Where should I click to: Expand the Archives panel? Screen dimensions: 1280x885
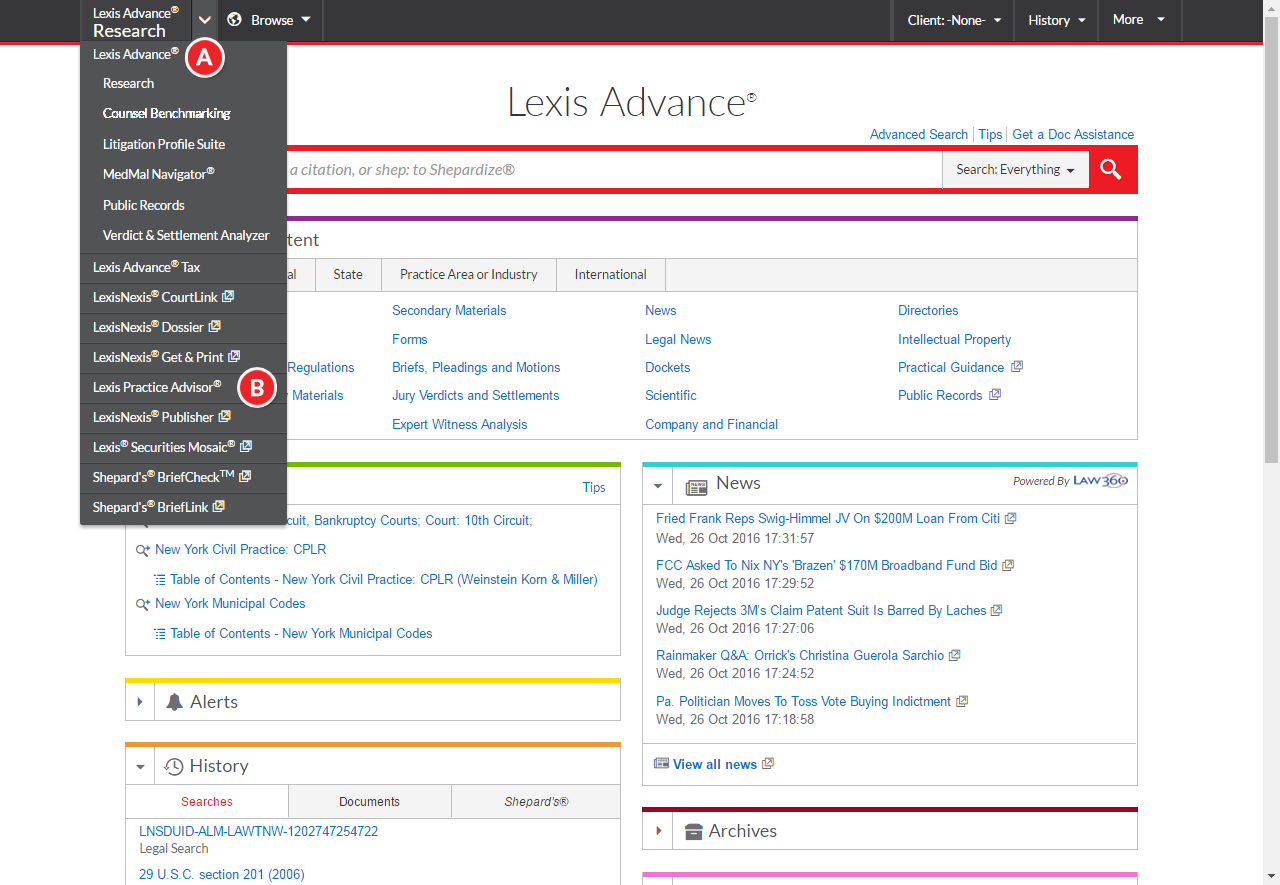(x=658, y=831)
